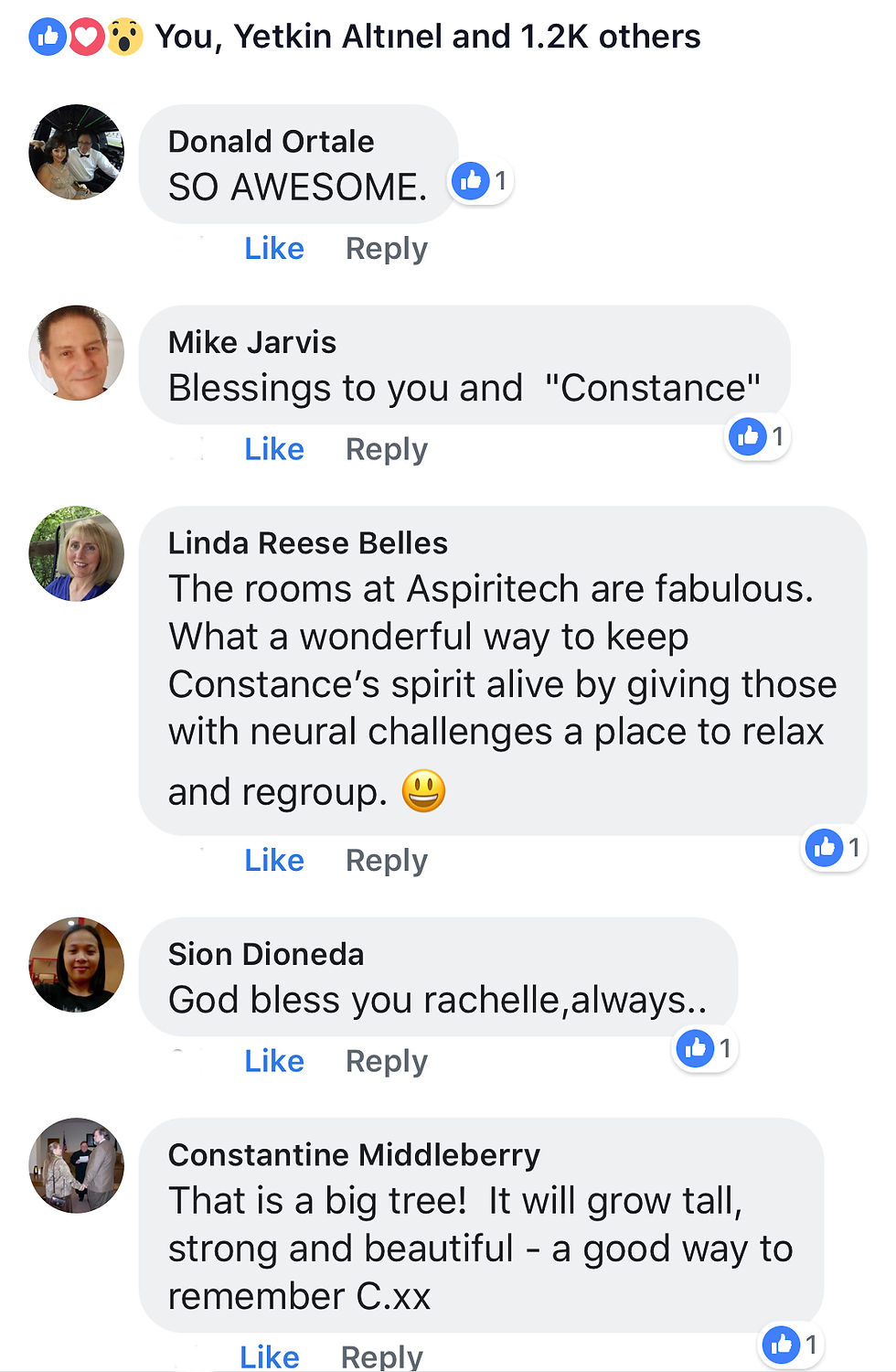This screenshot has width=896, height=1372.
Task: Open Linda Reese Belles's profile picture
Action: pos(77,553)
